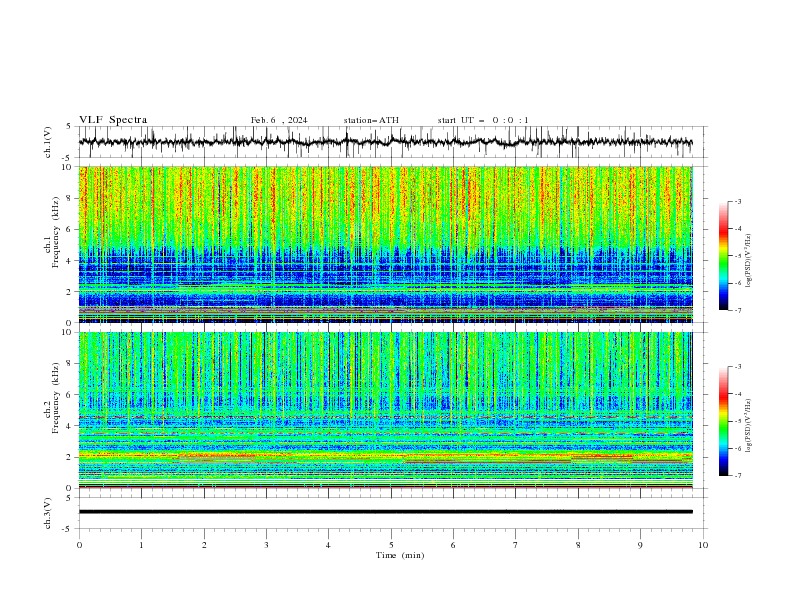
Task: Click the ch.2 Frequency (kHz) axis label
Action: tap(51, 398)
